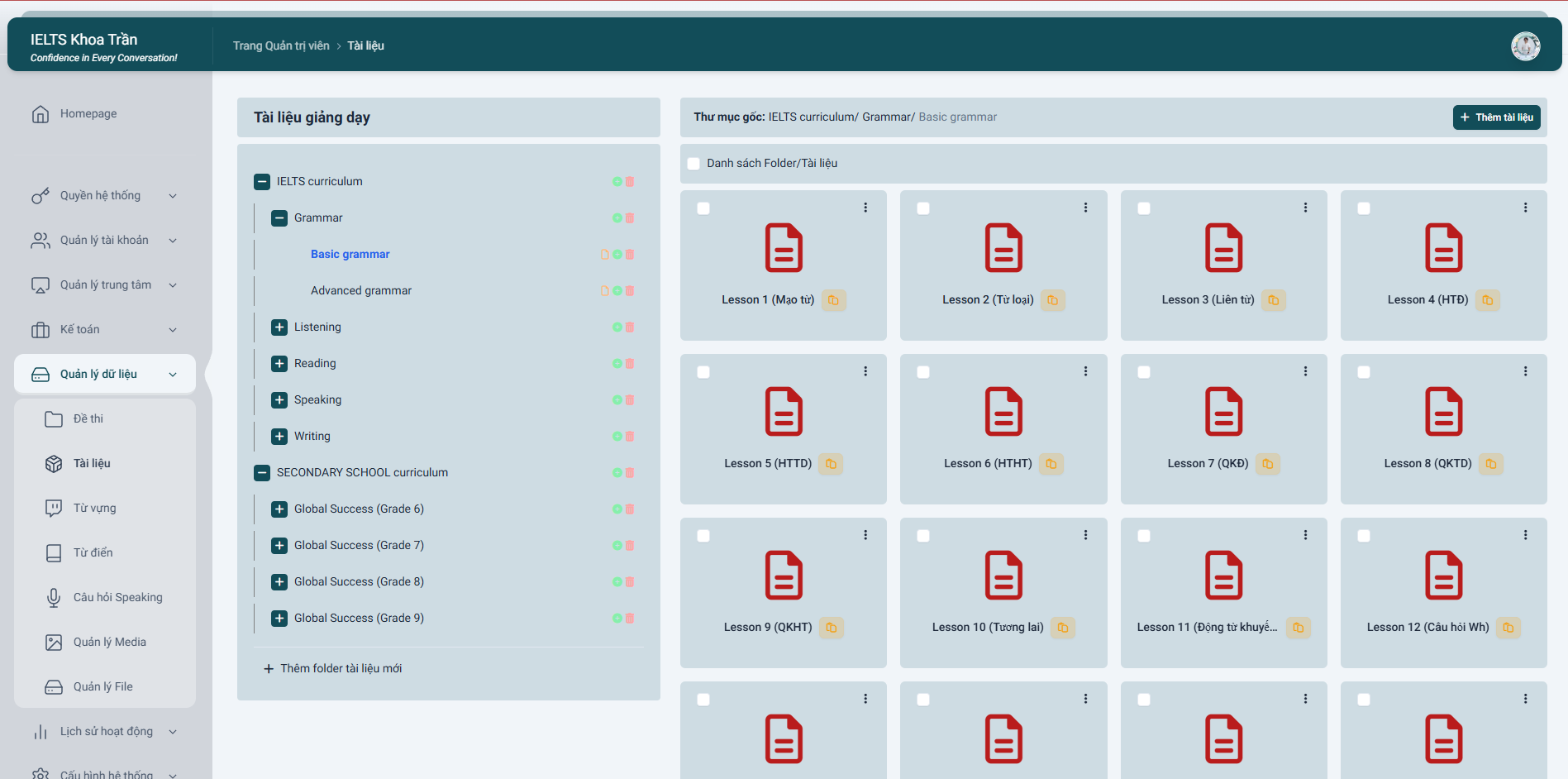Copy Lesson 1 (Mạo từ) using its copy icon
Screen dimensions: 1568x779
tap(833, 300)
